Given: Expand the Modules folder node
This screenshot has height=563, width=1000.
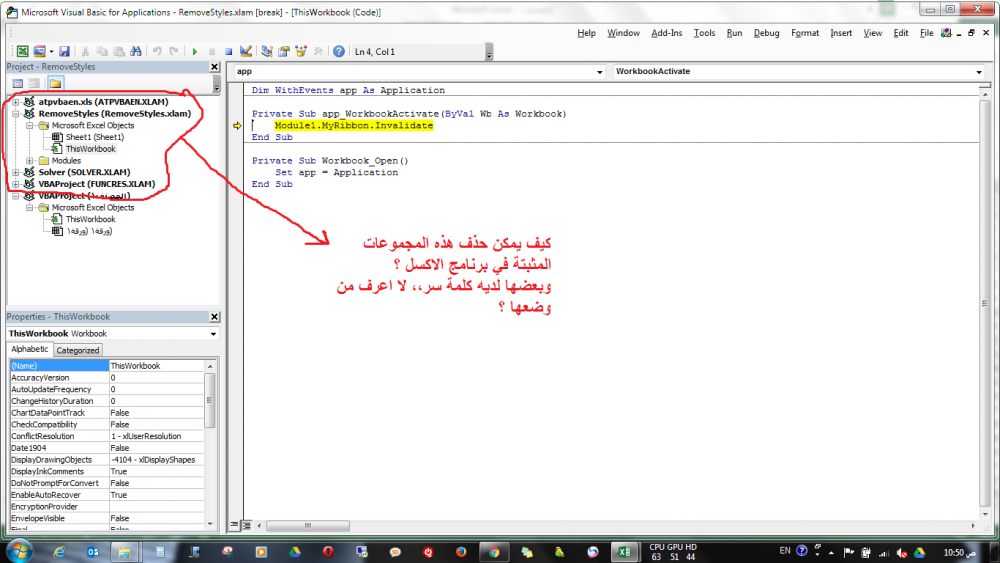Looking at the screenshot, I should pyautogui.click(x=29, y=161).
